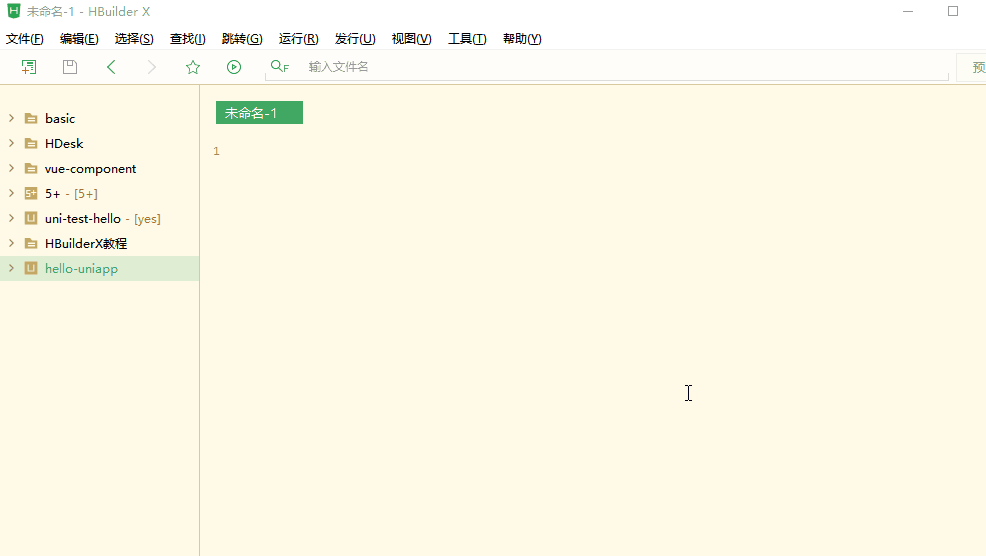Expand the uni-test-hello project
The height and width of the screenshot is (556, 986).
pos(11,218)
